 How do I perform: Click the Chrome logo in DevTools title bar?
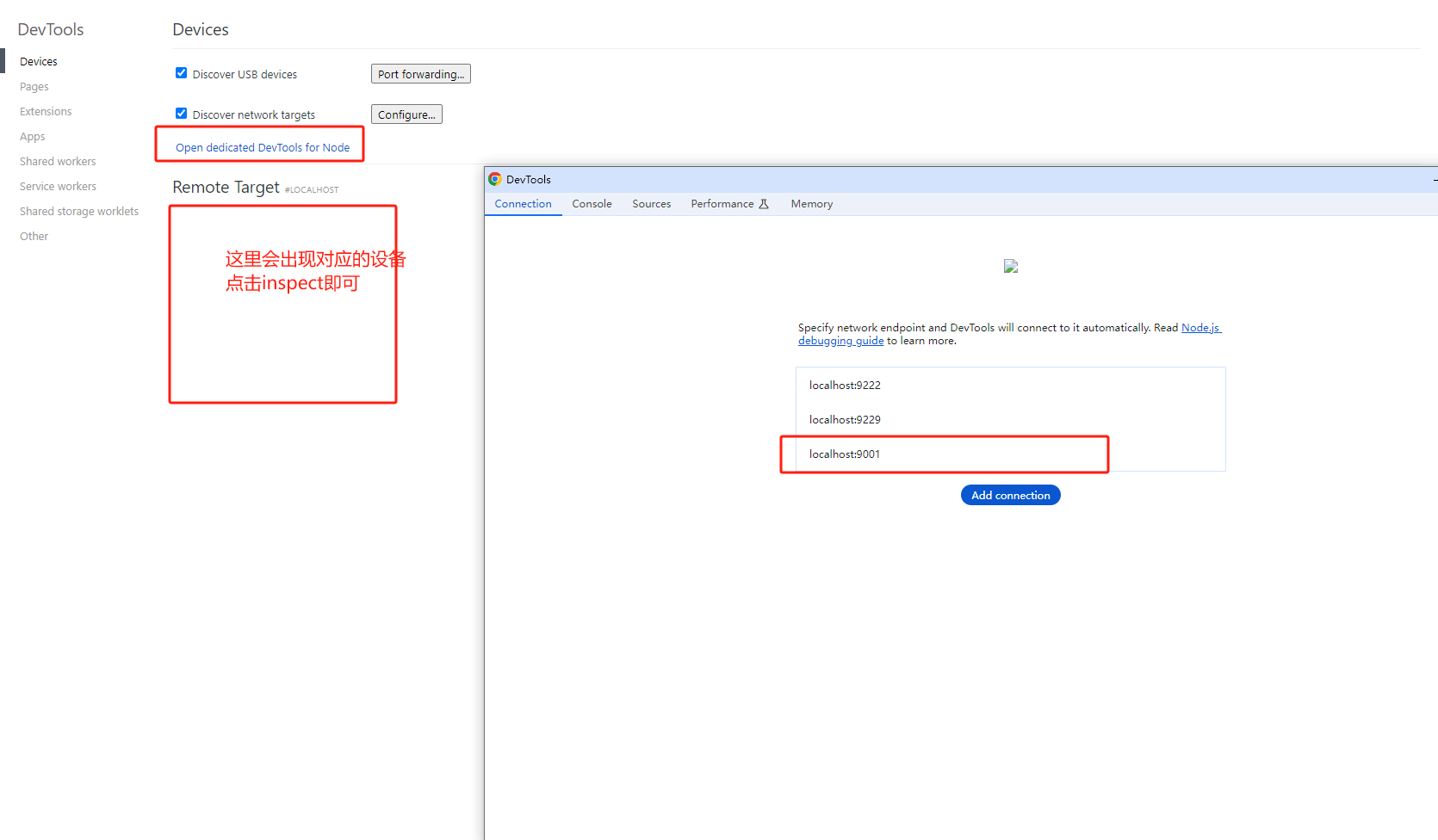pos(495,179)
